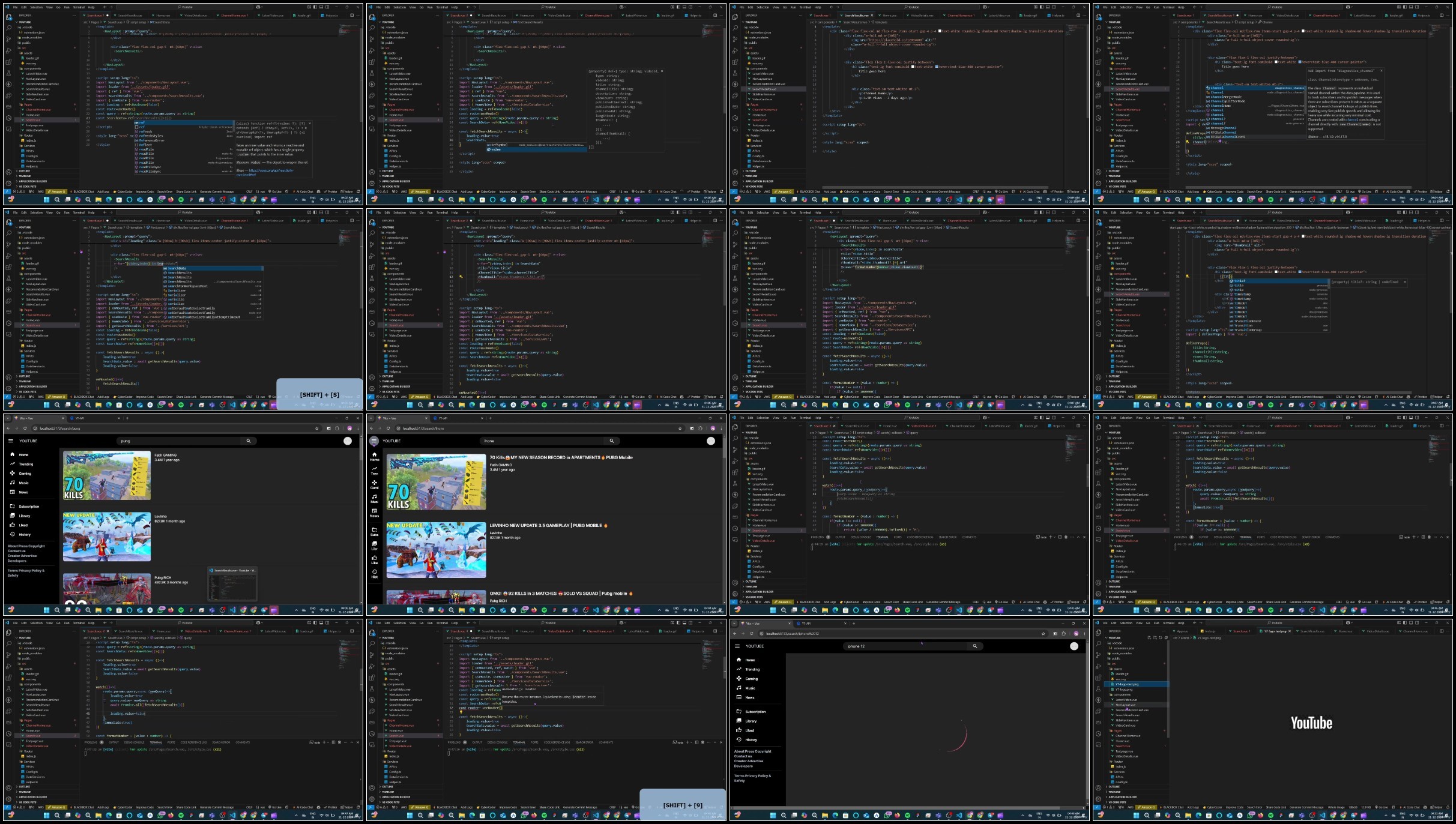
Task: Click New File icon in the YT-logo-text.png window's Explorer
Action: [1149, 637]
